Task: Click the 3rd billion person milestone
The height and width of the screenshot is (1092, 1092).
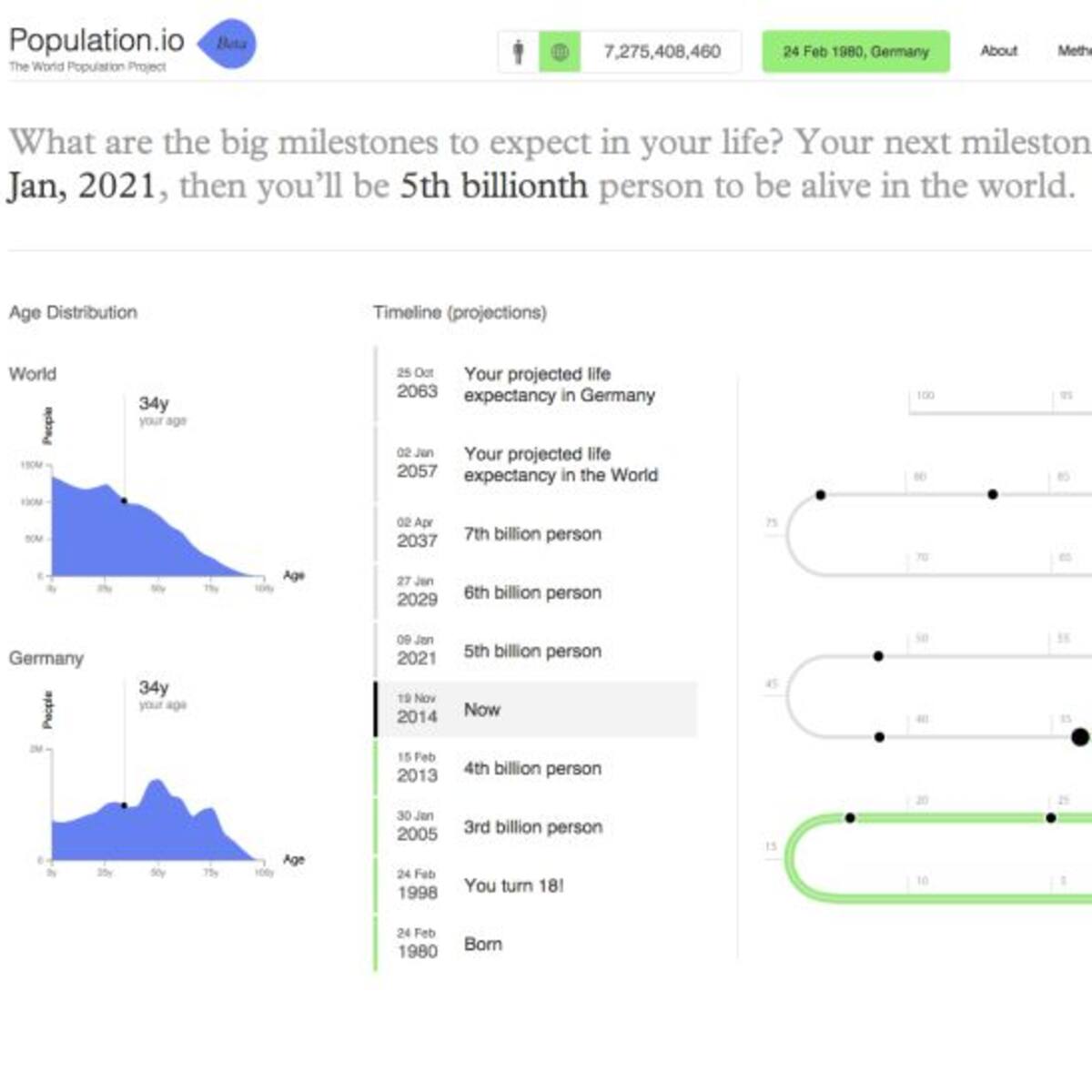Action: coord(532,827)
